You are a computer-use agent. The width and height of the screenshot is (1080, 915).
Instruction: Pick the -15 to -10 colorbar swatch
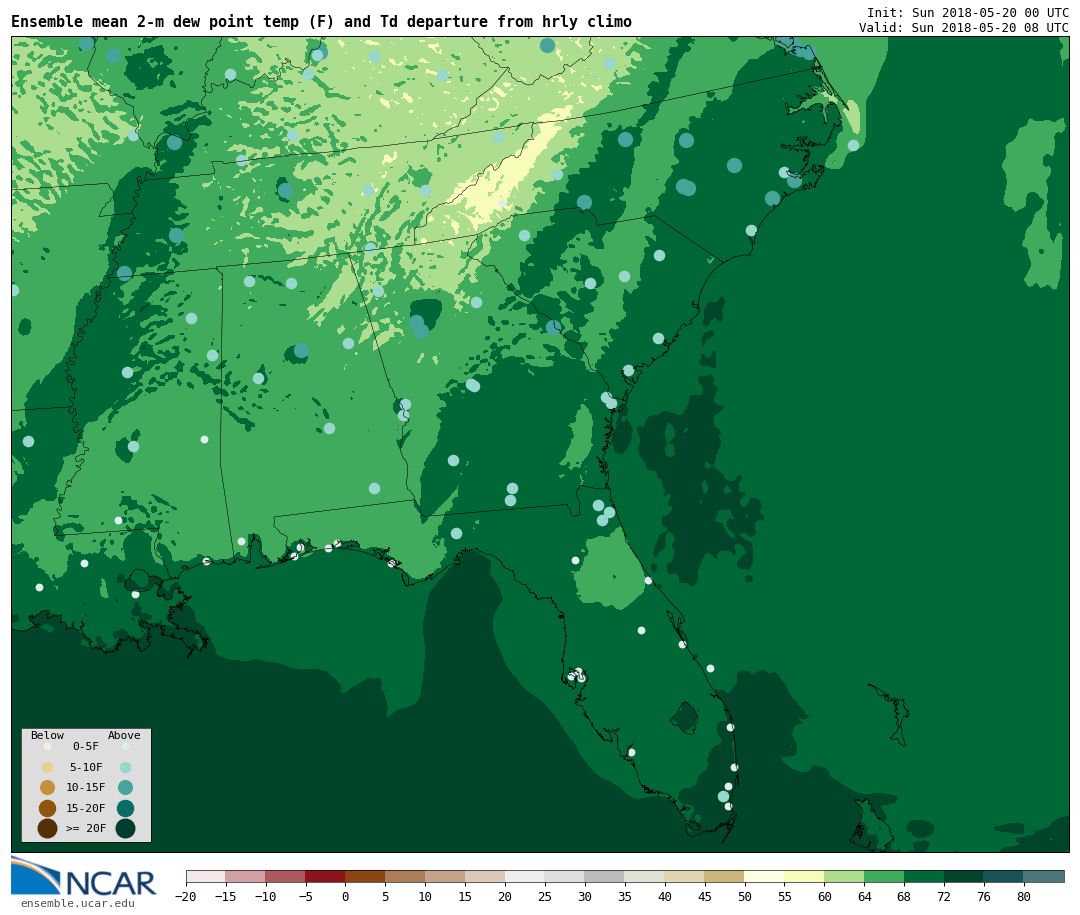(x=246, y=876)
